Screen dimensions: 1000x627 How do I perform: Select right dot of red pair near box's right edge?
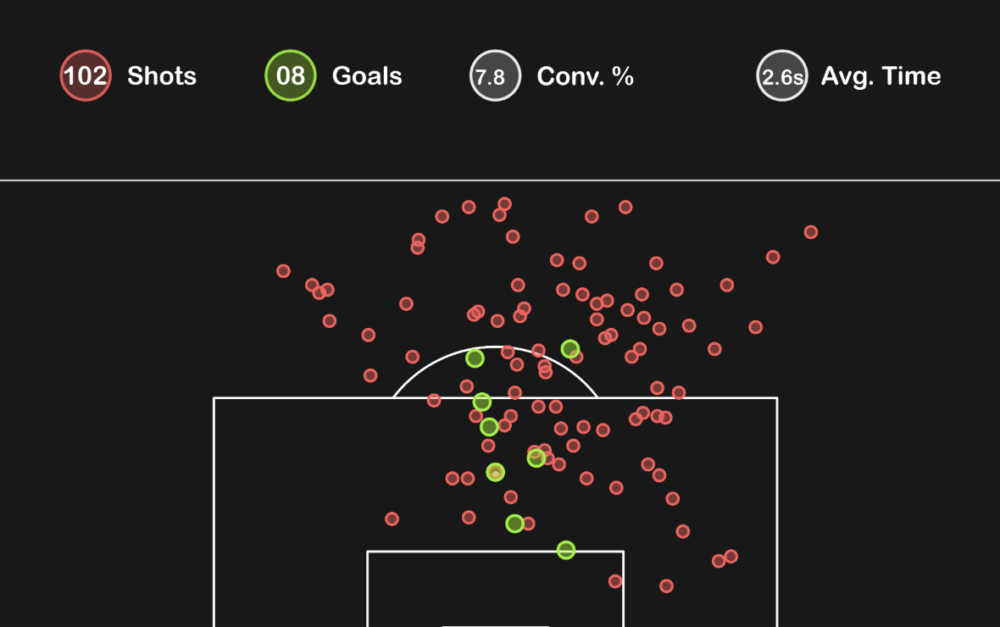coord(731,556)
